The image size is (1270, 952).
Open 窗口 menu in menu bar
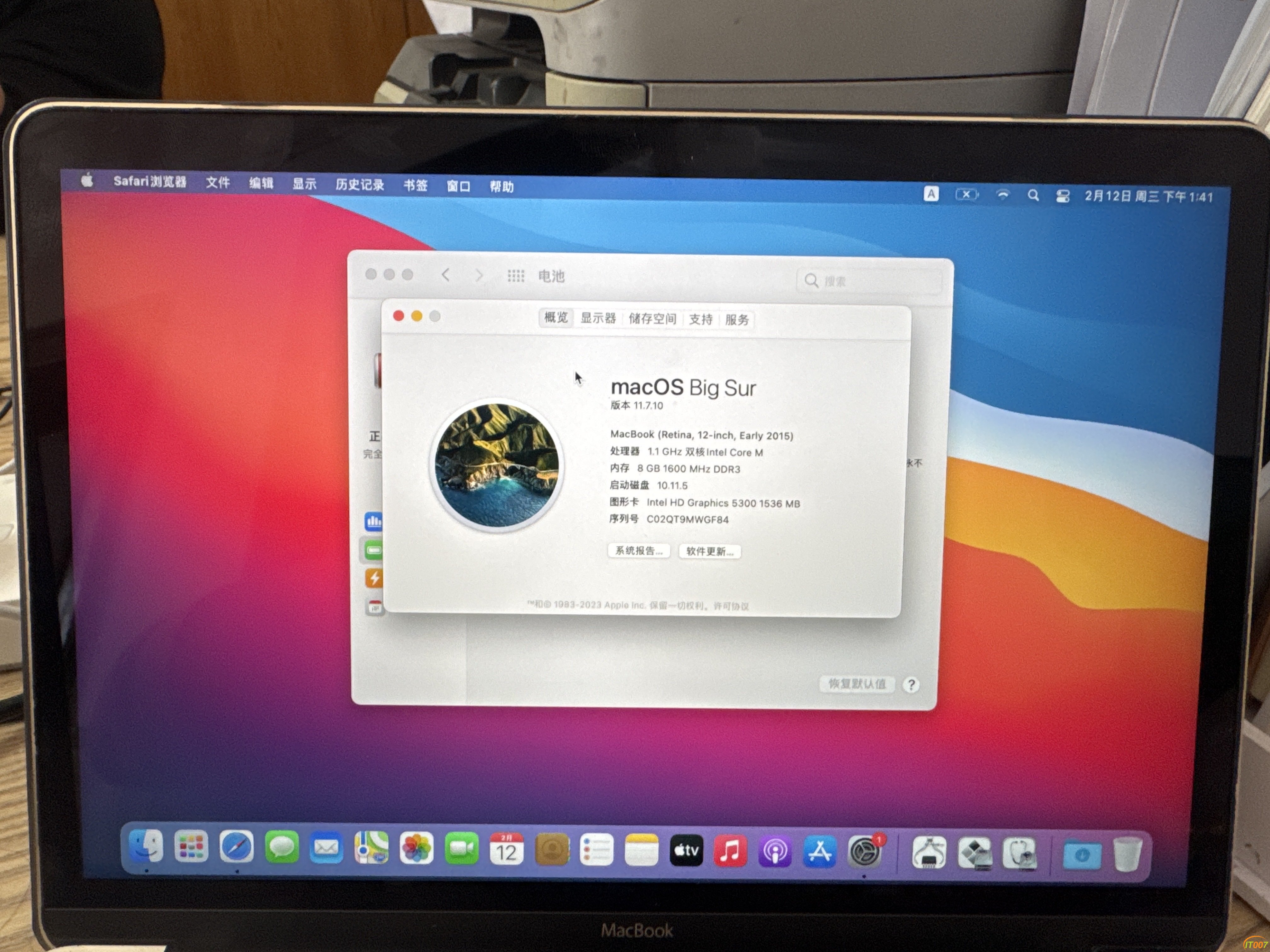pos(458,186)
